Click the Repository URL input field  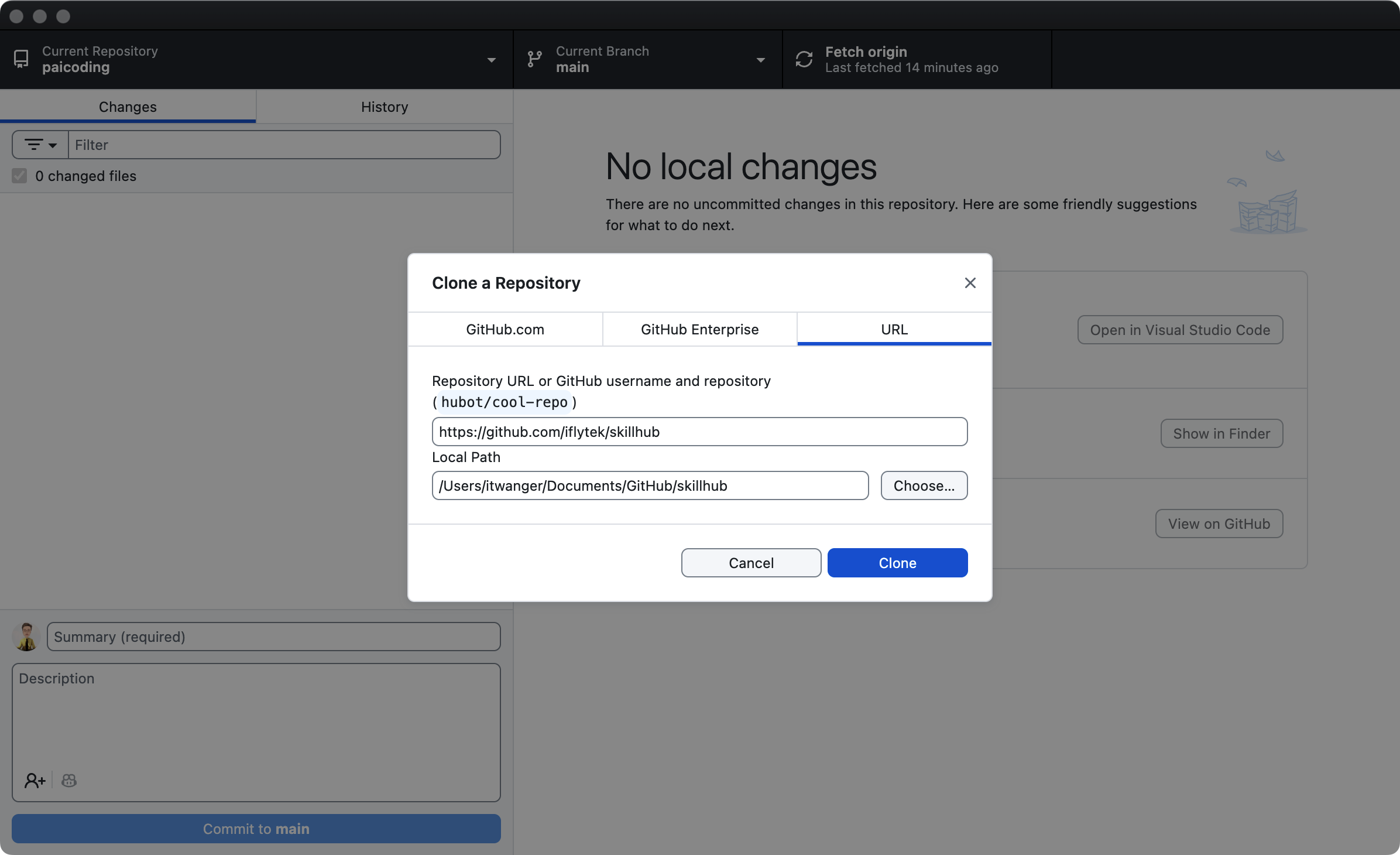(x=699, y=432)
